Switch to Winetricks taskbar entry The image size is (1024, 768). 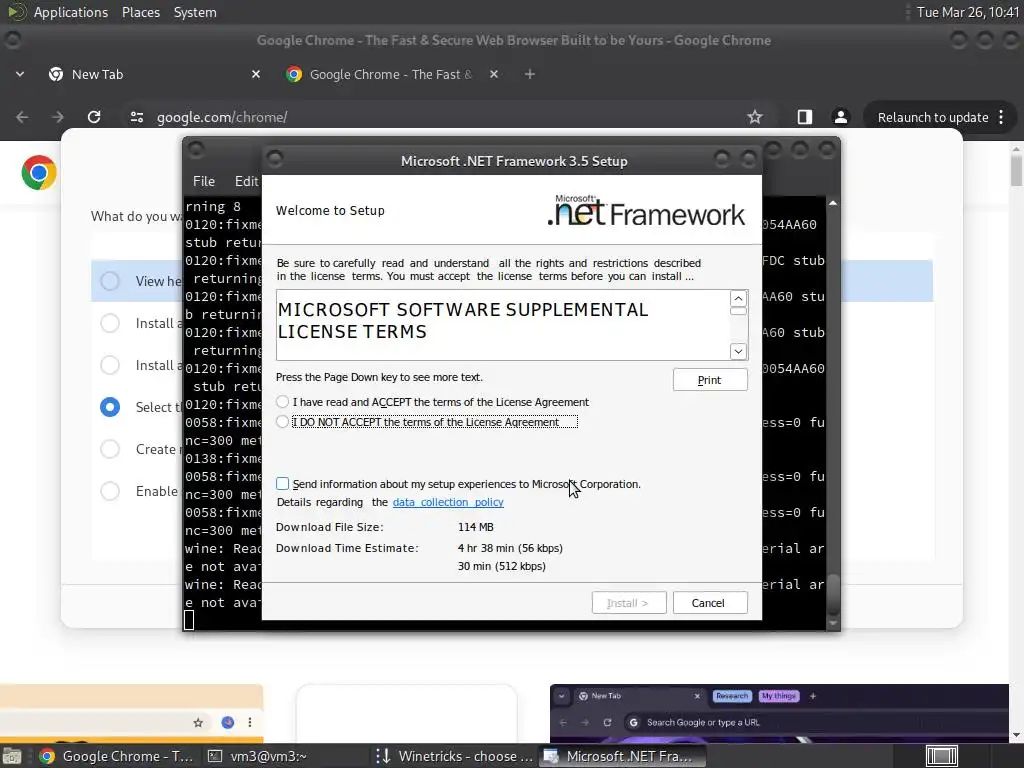[x=455, y=756]
